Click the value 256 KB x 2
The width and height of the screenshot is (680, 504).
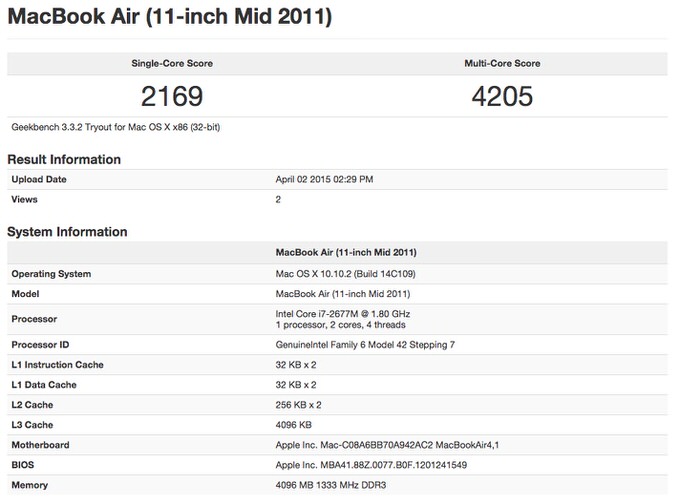tap(298, 405)
